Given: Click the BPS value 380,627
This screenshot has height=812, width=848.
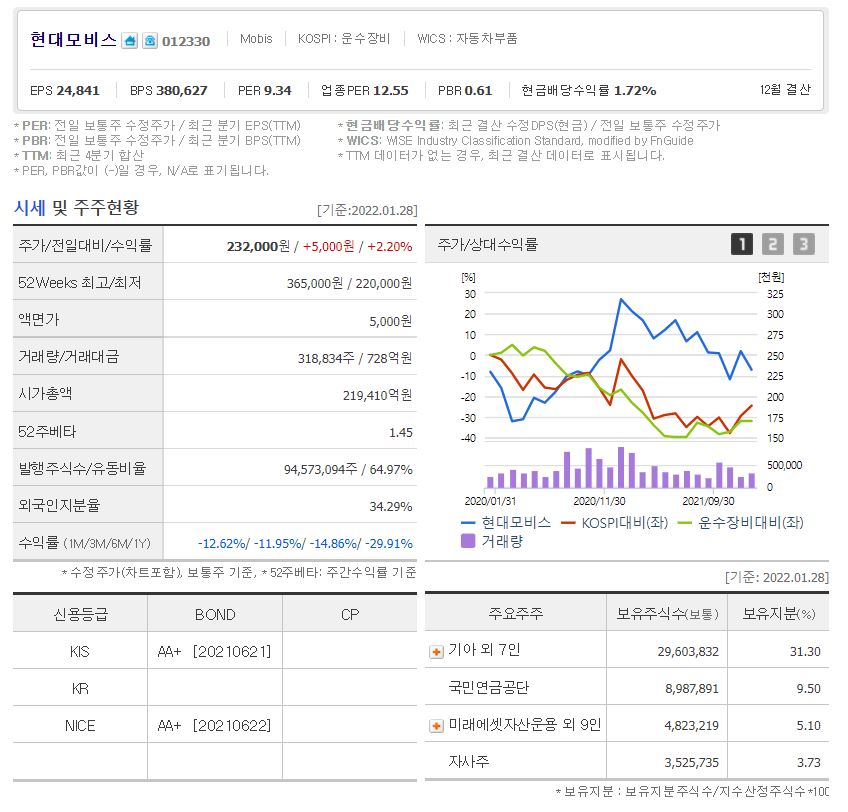Looking at the screenshot, I should (181, 90).
